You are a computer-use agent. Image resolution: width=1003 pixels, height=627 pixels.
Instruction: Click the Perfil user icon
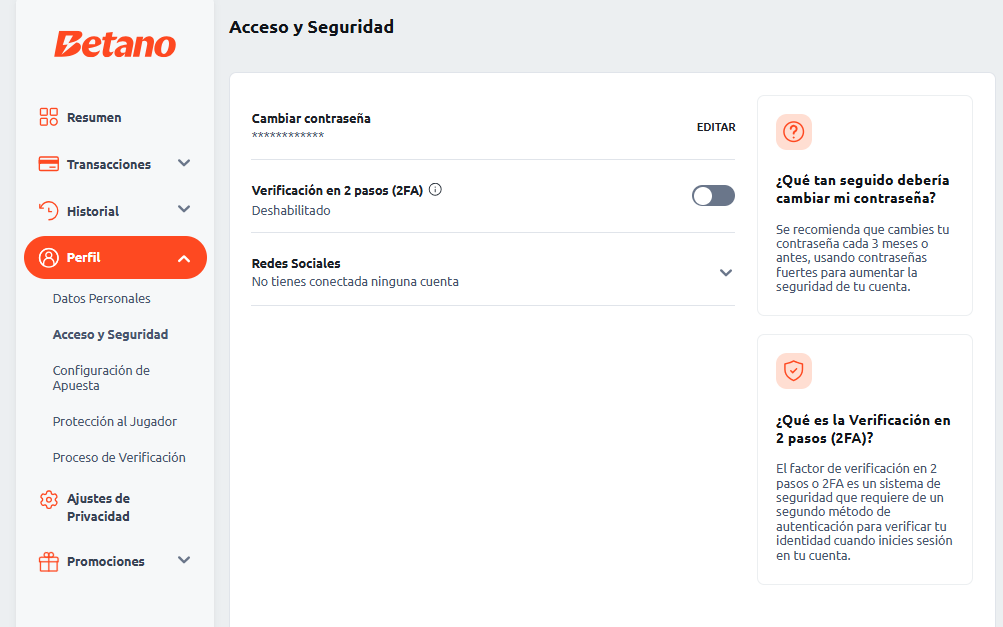tap(49, 258)
